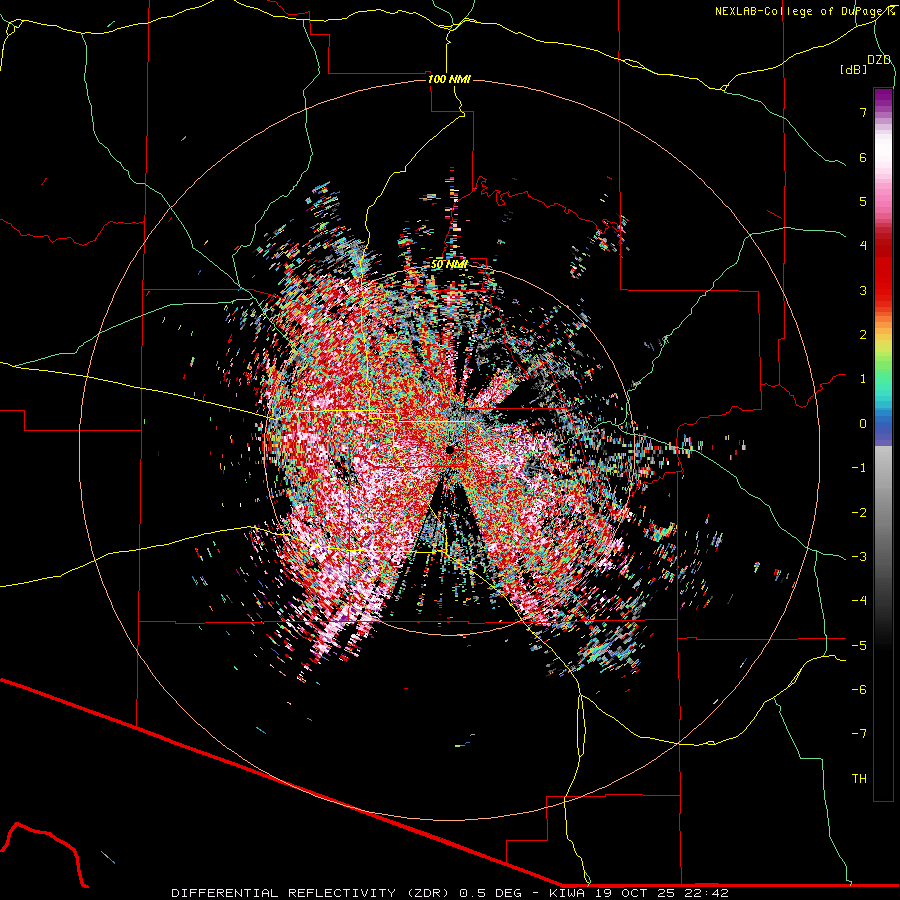
Task: Click the 4 value on the color scale
Action: tap(863, 246)
